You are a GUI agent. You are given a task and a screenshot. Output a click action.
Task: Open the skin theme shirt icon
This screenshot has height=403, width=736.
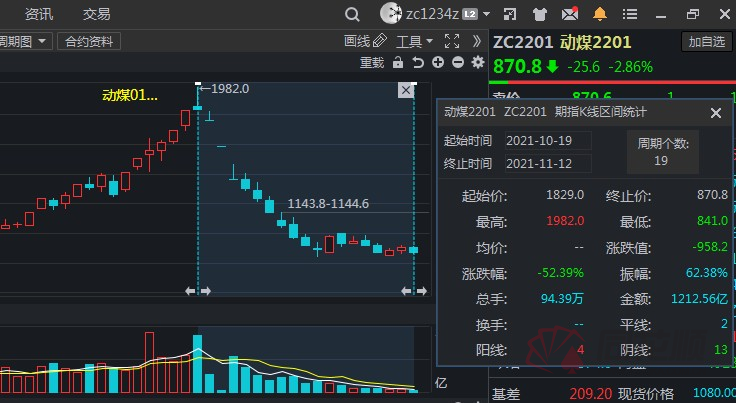541,15
